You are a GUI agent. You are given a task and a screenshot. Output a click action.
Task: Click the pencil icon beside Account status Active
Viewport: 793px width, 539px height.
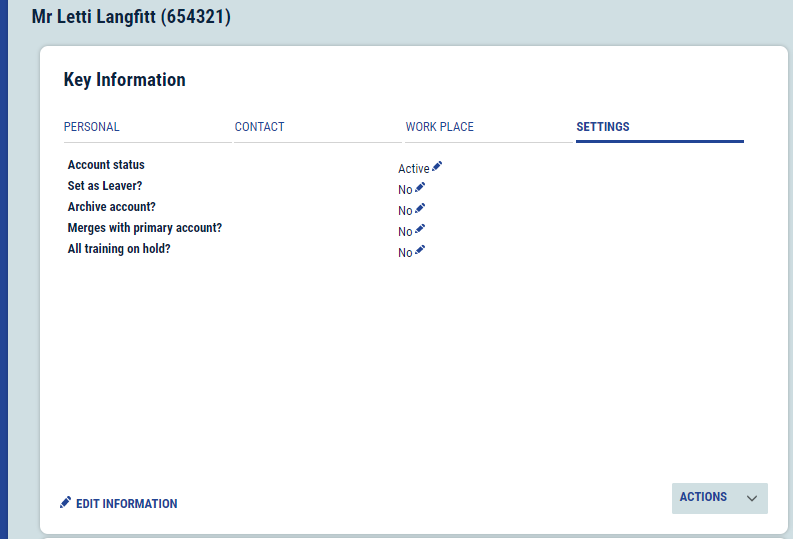click(437, 167)
